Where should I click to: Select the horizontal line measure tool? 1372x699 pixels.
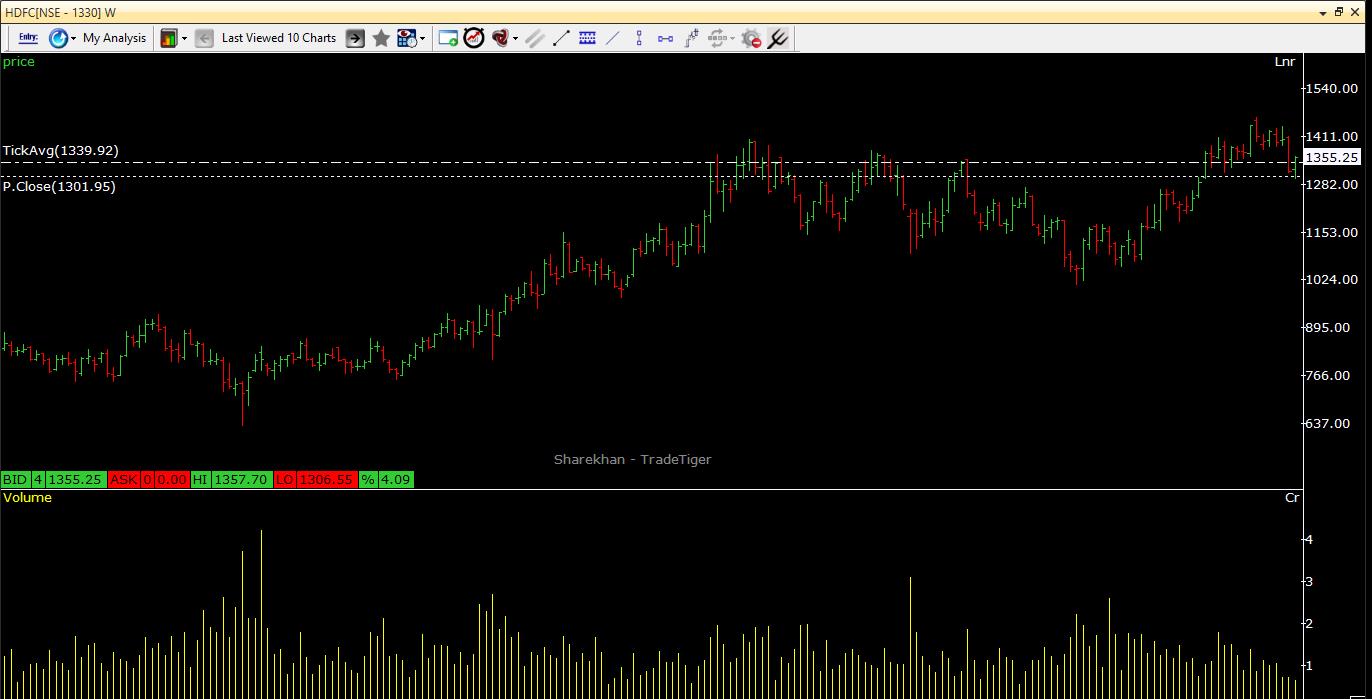pyautogui.click(x=665, y=38)
